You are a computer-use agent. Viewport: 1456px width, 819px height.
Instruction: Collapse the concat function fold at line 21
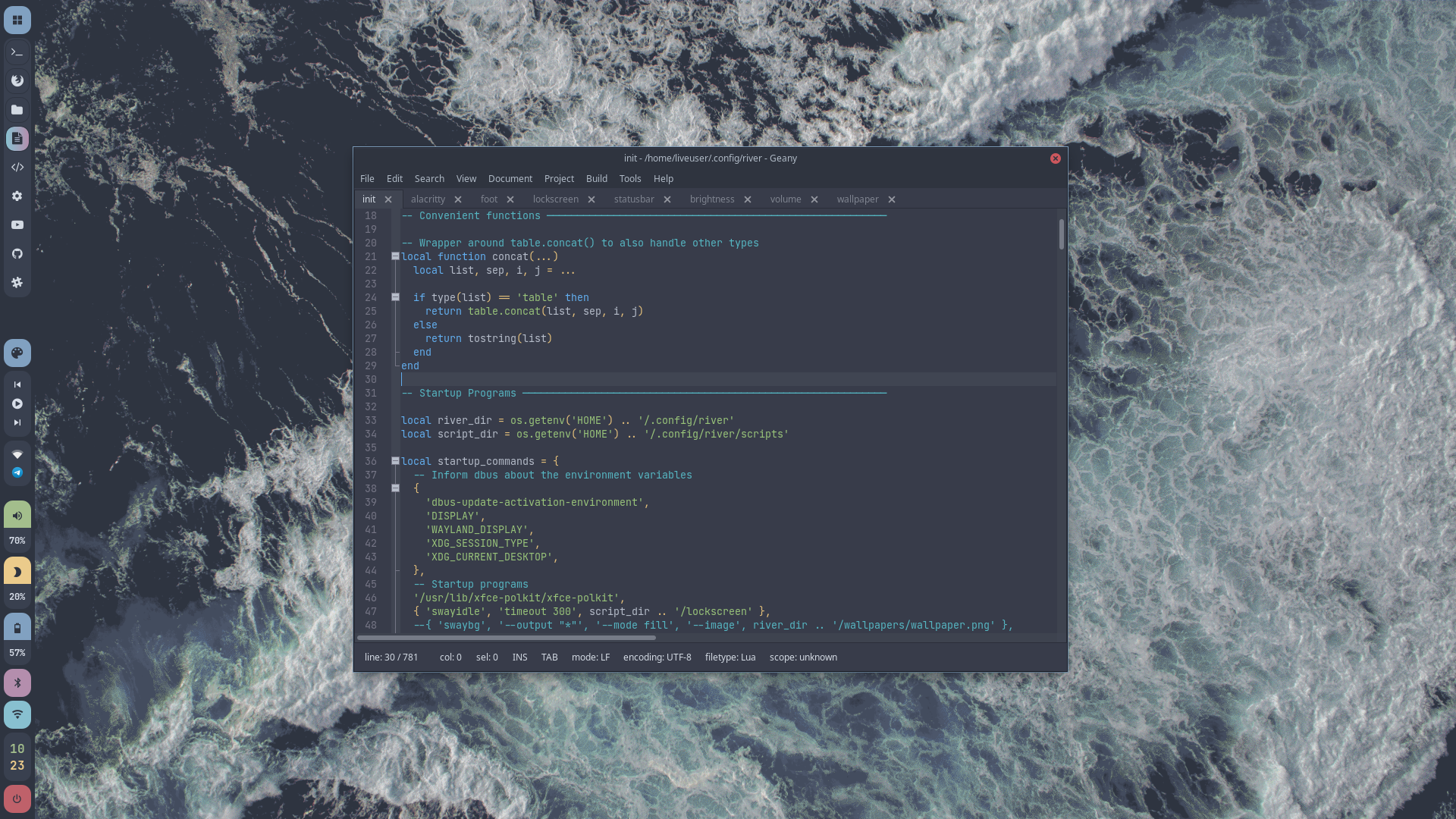click(395, 256)
